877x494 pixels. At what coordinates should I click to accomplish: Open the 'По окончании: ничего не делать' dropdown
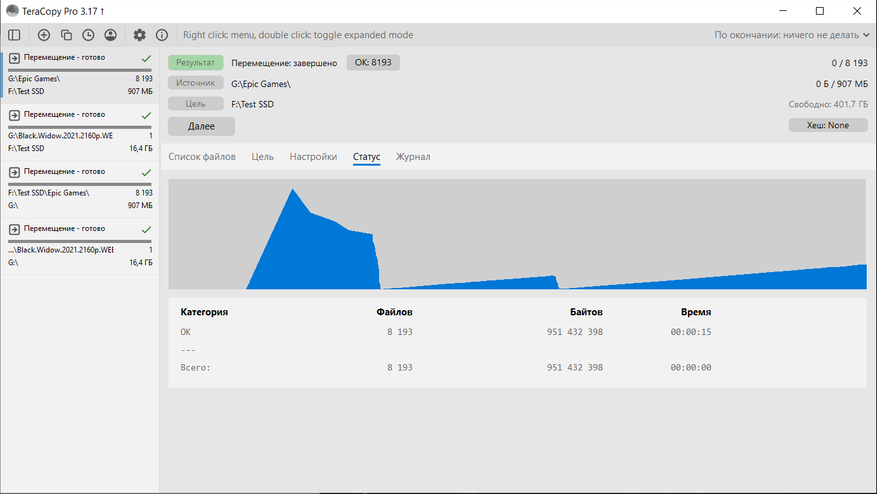coord(791,35)
